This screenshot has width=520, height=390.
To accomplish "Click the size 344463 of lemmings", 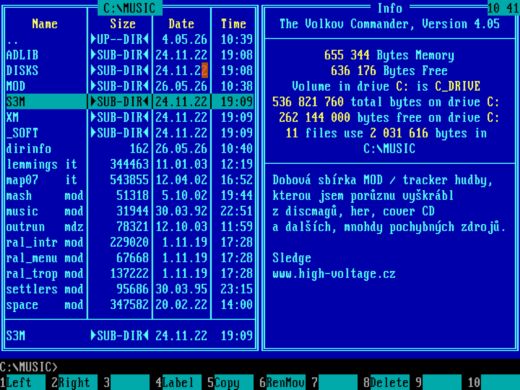I will coord(129,164).
